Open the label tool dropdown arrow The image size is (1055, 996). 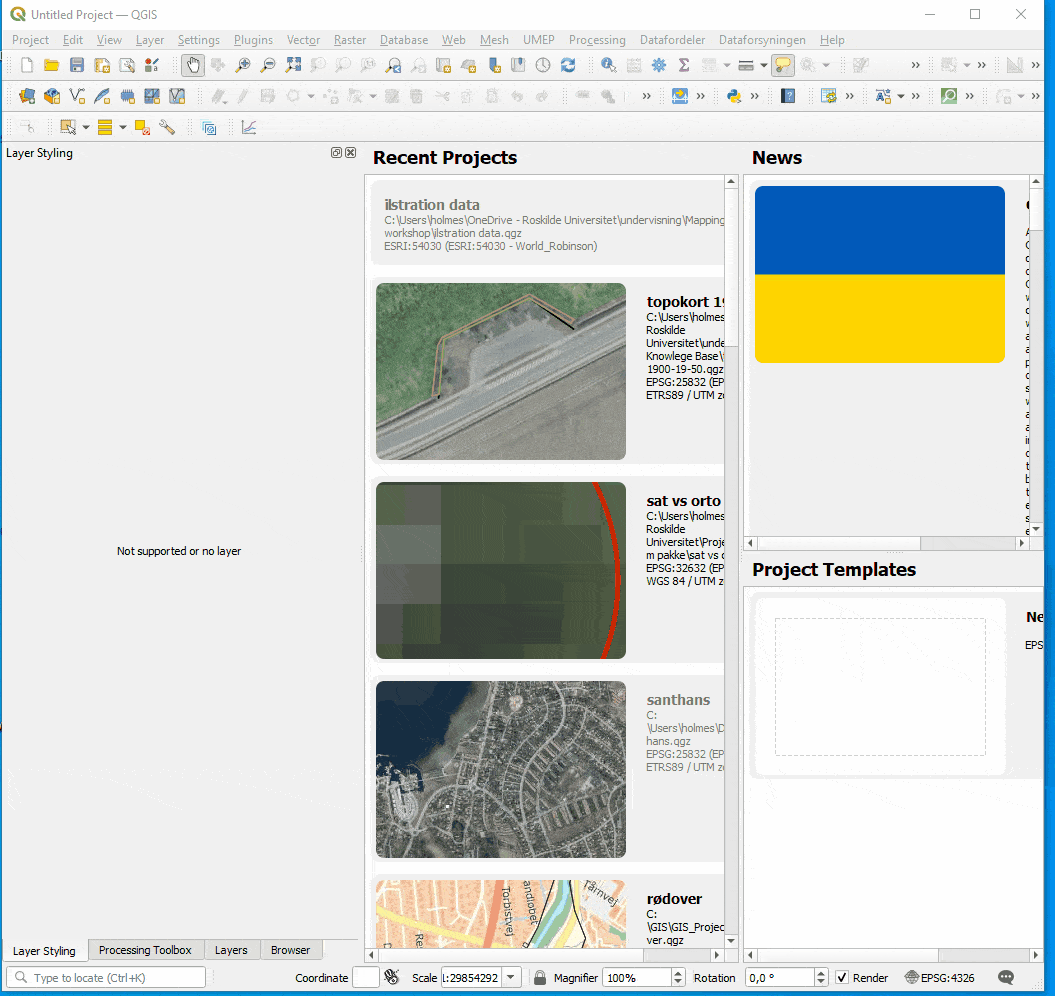900,96
